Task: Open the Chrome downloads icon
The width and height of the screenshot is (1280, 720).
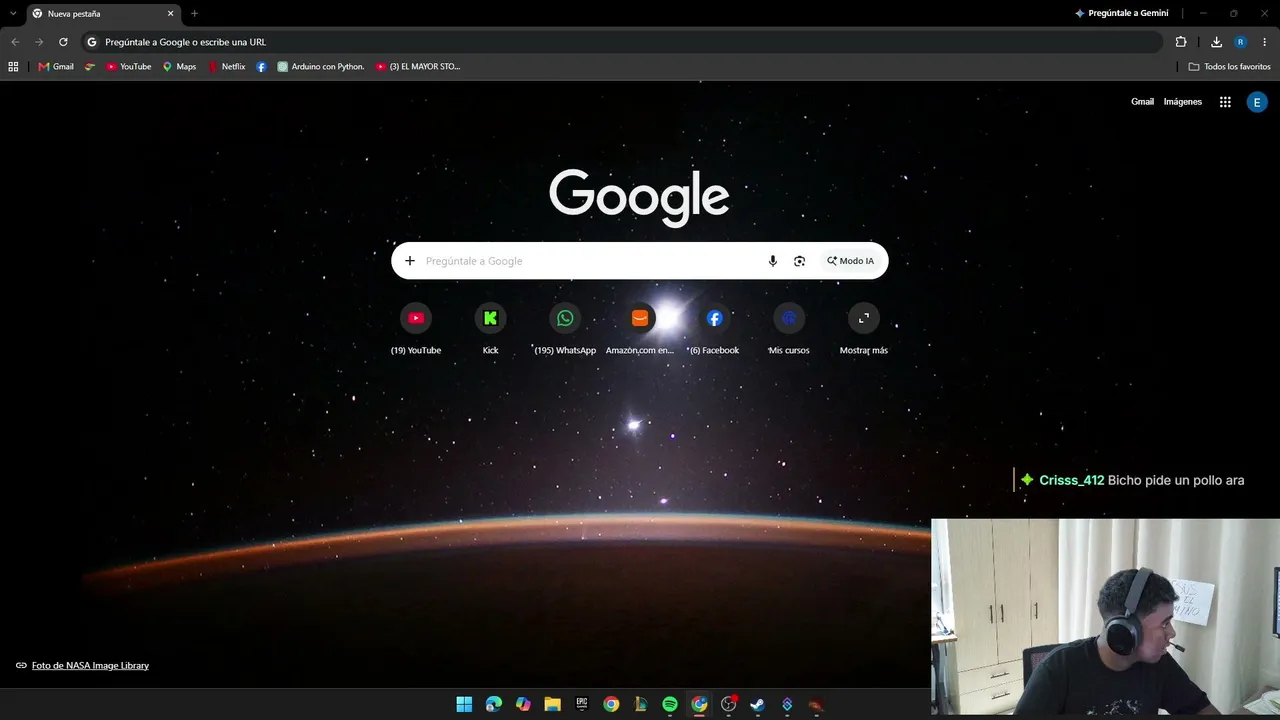Action: (x=1216, y=42)
